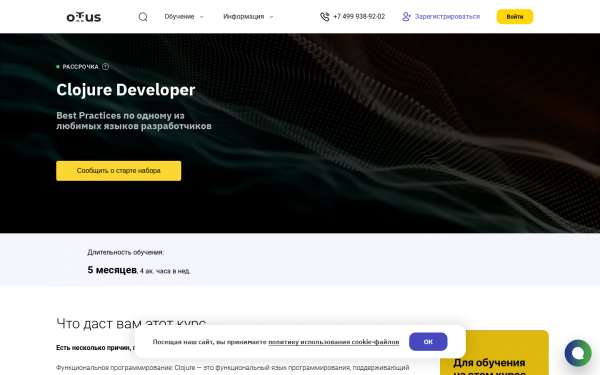Expand the Информация dropdown chevron
This screenshot has height=375, width=600.
coord(271,17)
